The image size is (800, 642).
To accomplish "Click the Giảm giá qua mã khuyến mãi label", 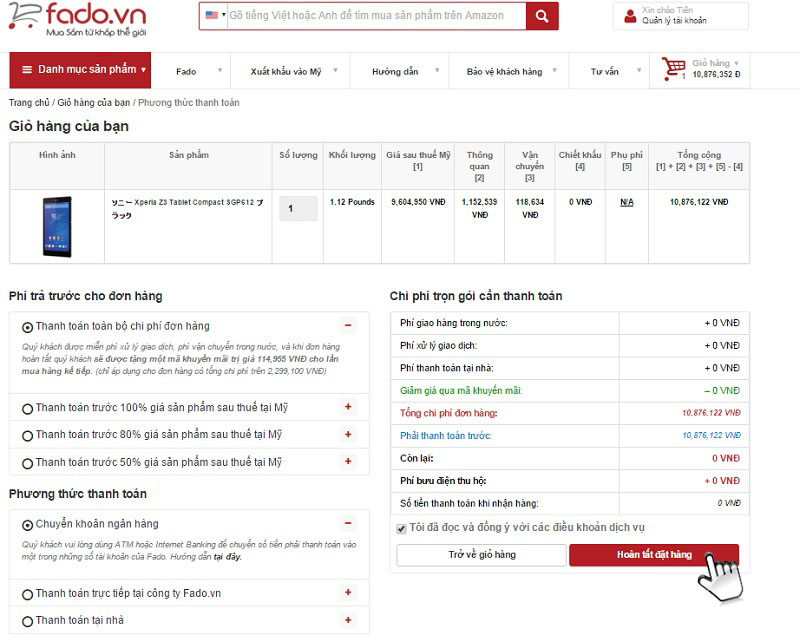I will [x=461, y=391].
